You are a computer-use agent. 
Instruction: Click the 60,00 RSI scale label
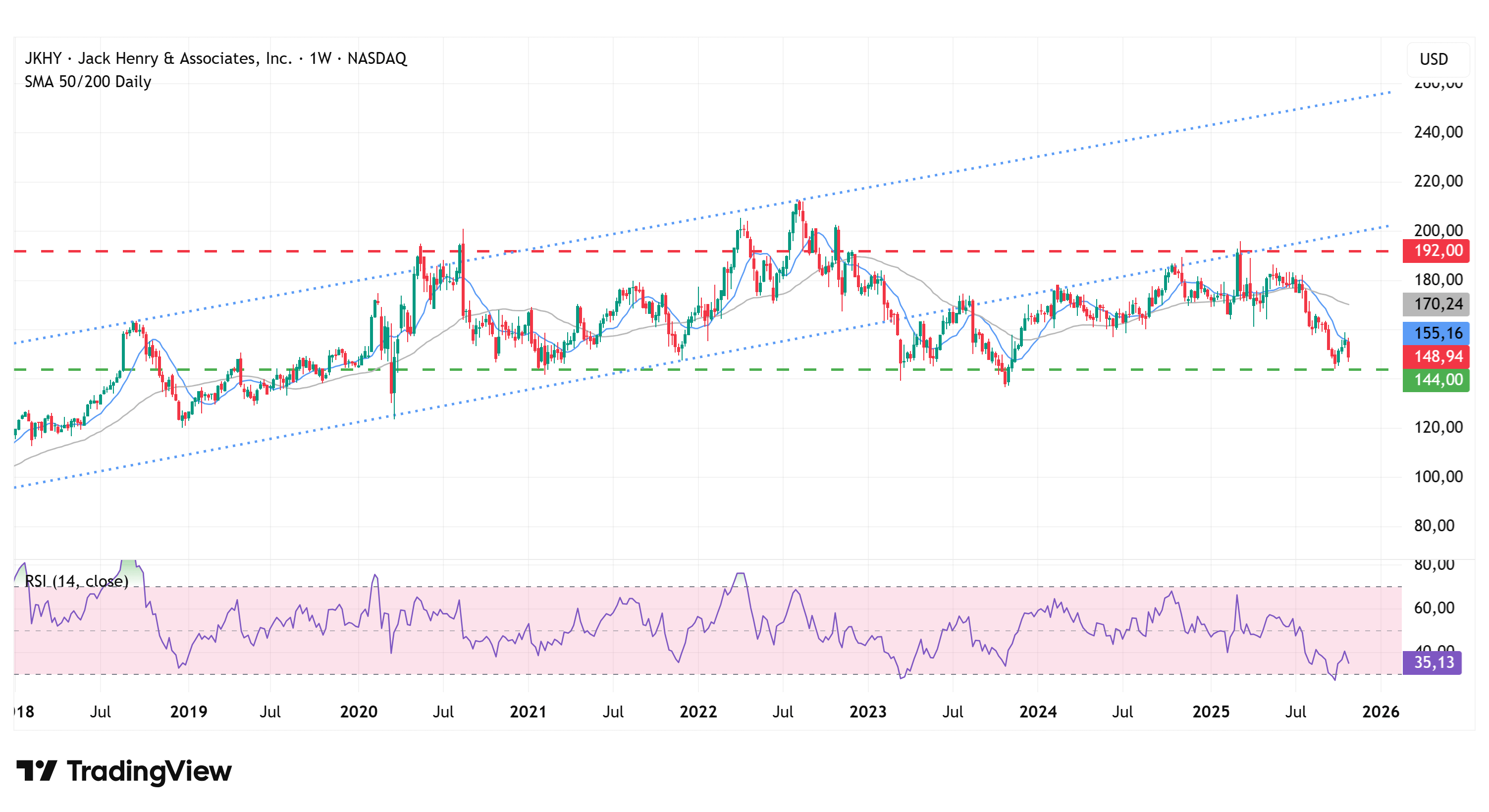(1434, 608)
